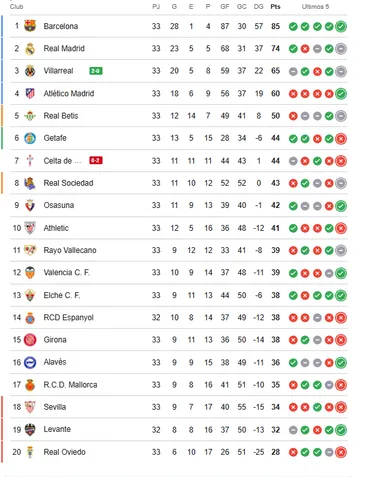
Task: Open the Real Oviedo team link
Action: pos(65,452)
